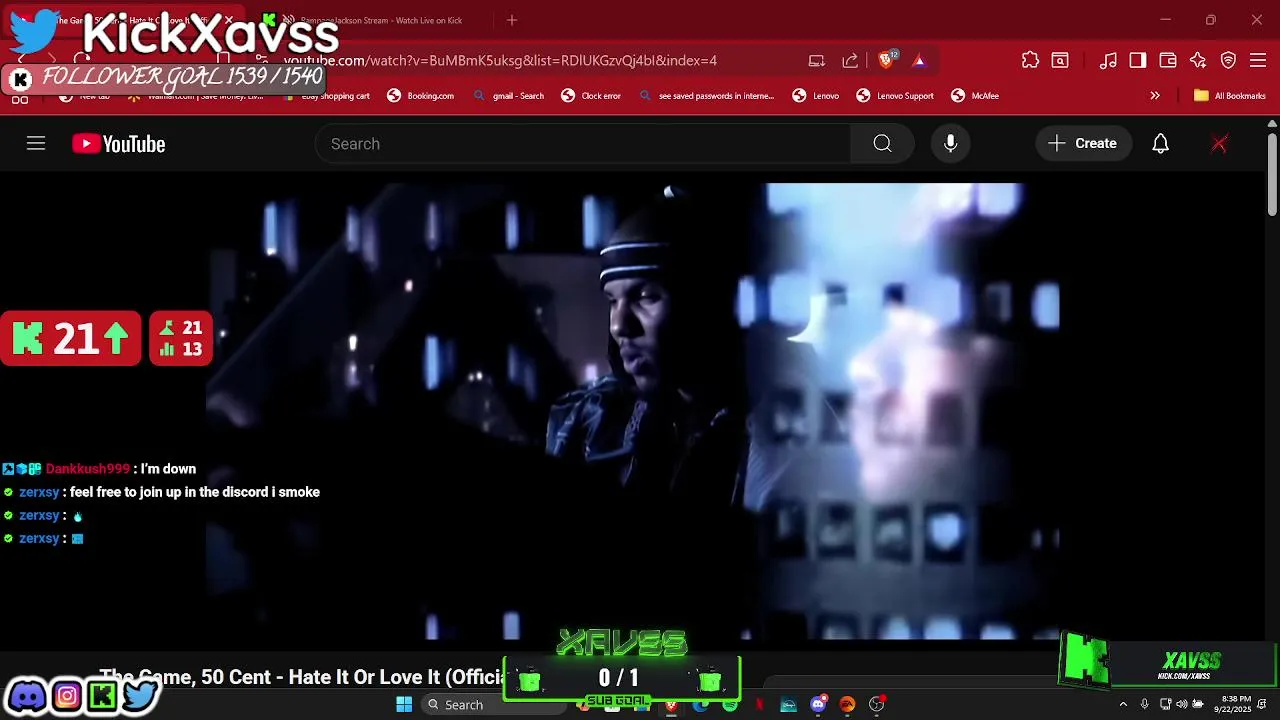1280x720 pixels.
Task: Open Discord from the taskbar
Action: [818, 705]
